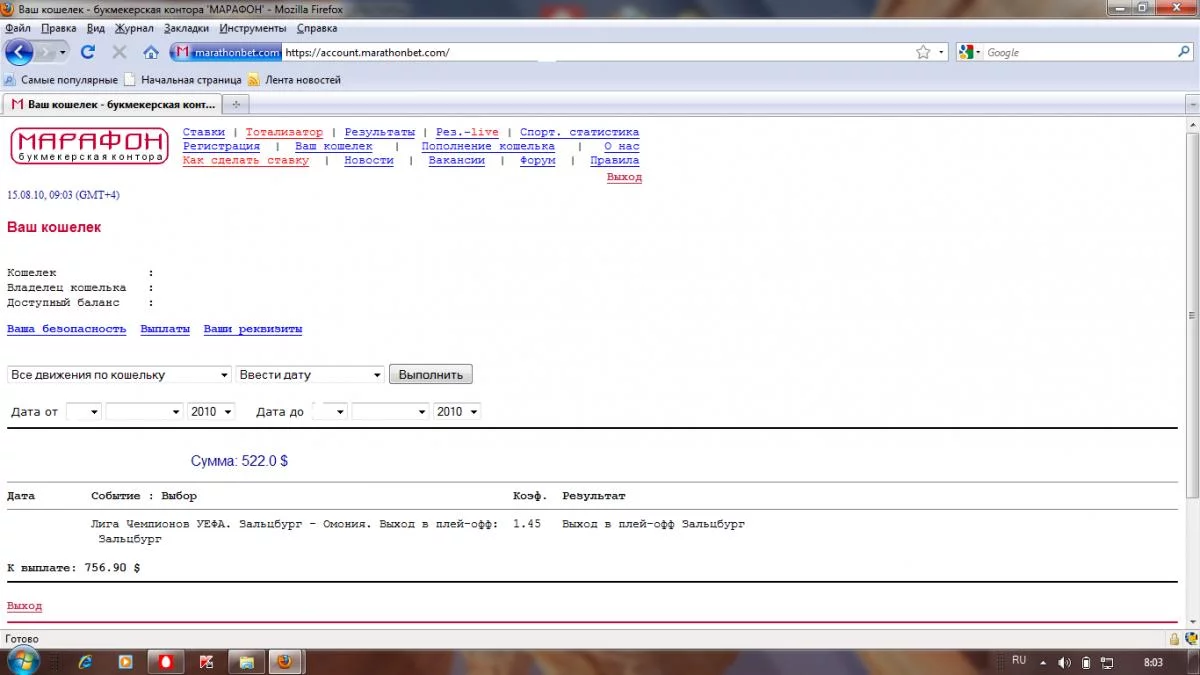
Task: Click the Выполнить button
Action: point(431,375)
